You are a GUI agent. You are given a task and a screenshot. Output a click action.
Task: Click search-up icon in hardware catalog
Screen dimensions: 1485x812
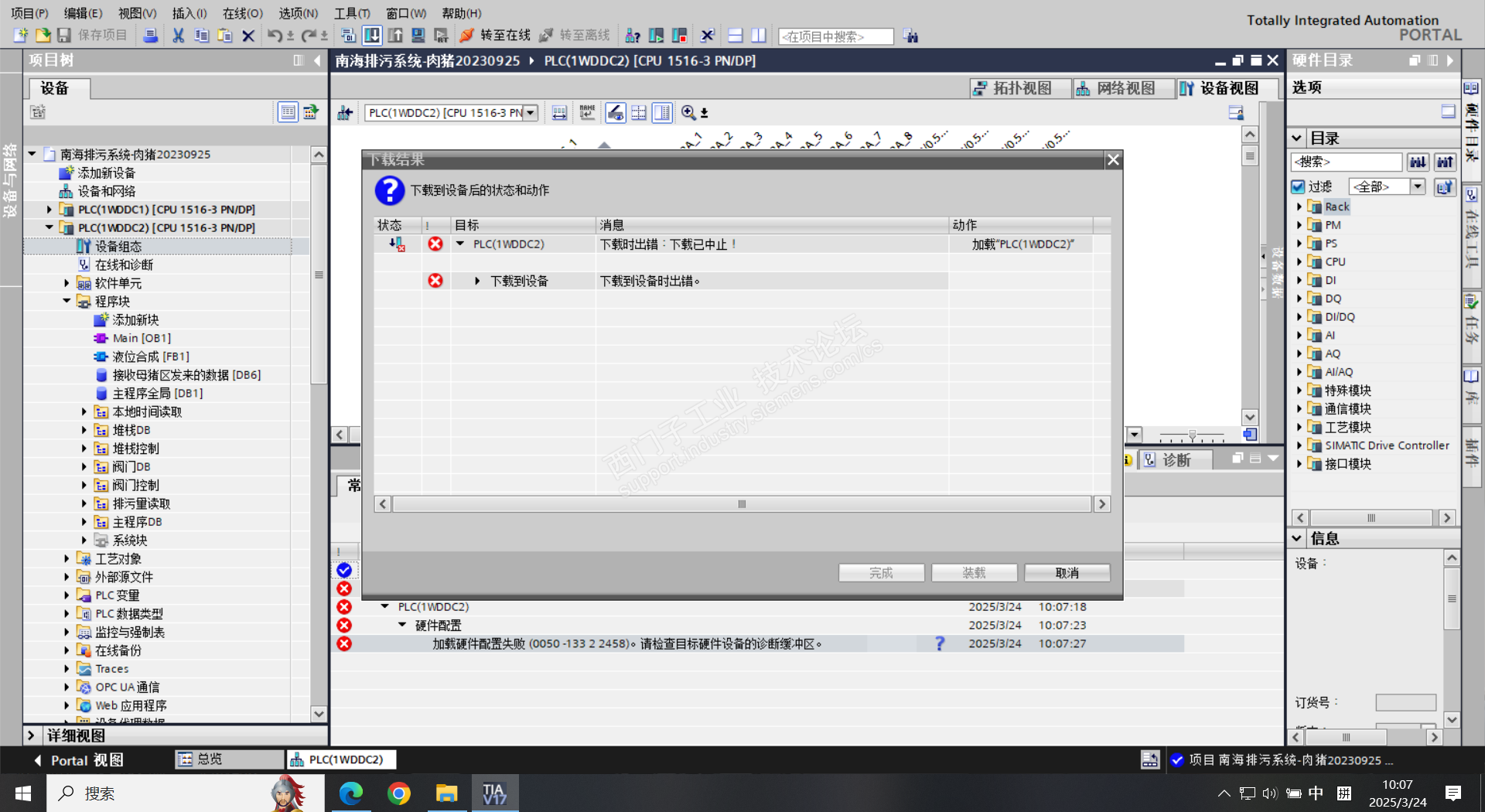click(x=1445, y=162)
